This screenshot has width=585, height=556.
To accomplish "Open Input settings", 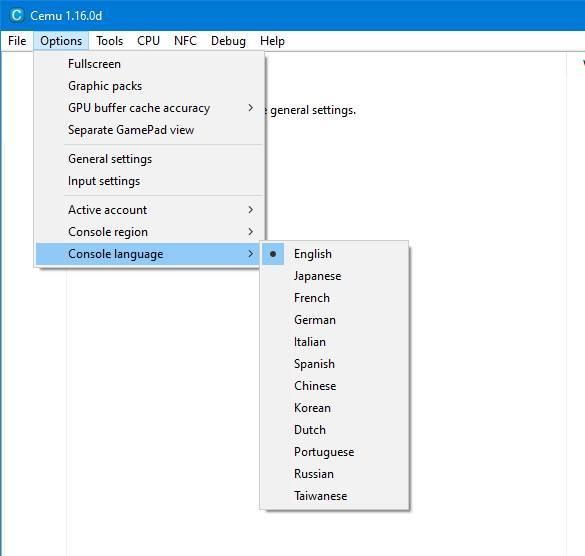I will pyautogui.click(x=150, y=181).
